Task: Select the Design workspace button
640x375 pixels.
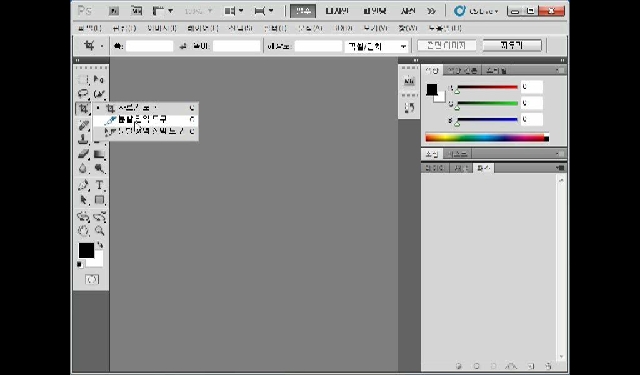Action: [337, 11]
